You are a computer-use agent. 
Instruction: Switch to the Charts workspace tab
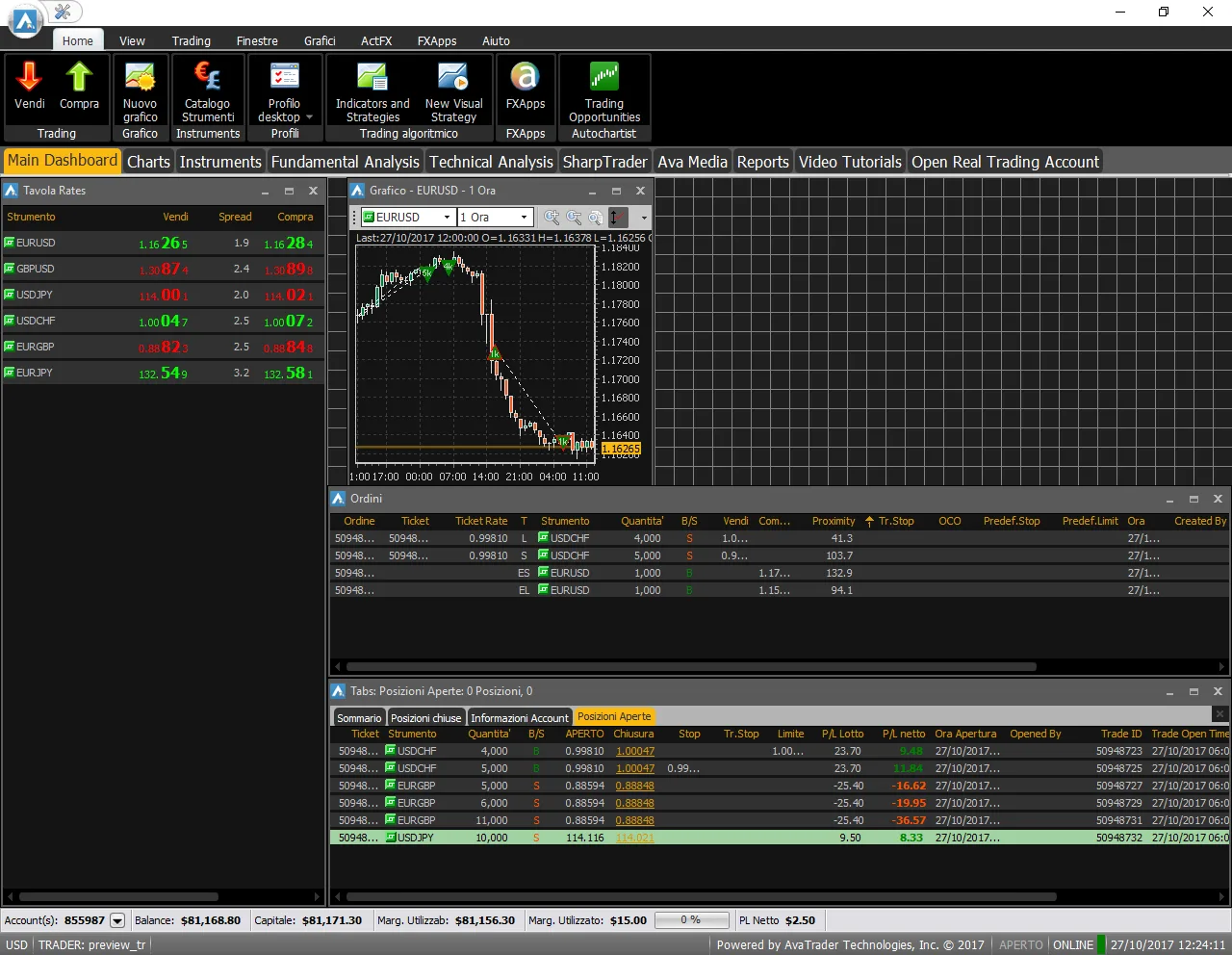(148, 162)
